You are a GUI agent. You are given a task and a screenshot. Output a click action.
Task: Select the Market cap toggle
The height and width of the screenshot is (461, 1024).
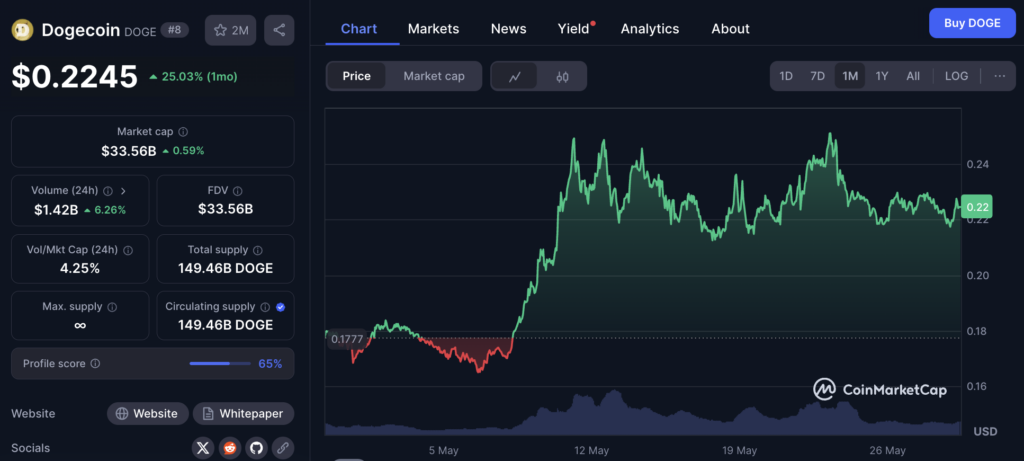coord(434,76)
